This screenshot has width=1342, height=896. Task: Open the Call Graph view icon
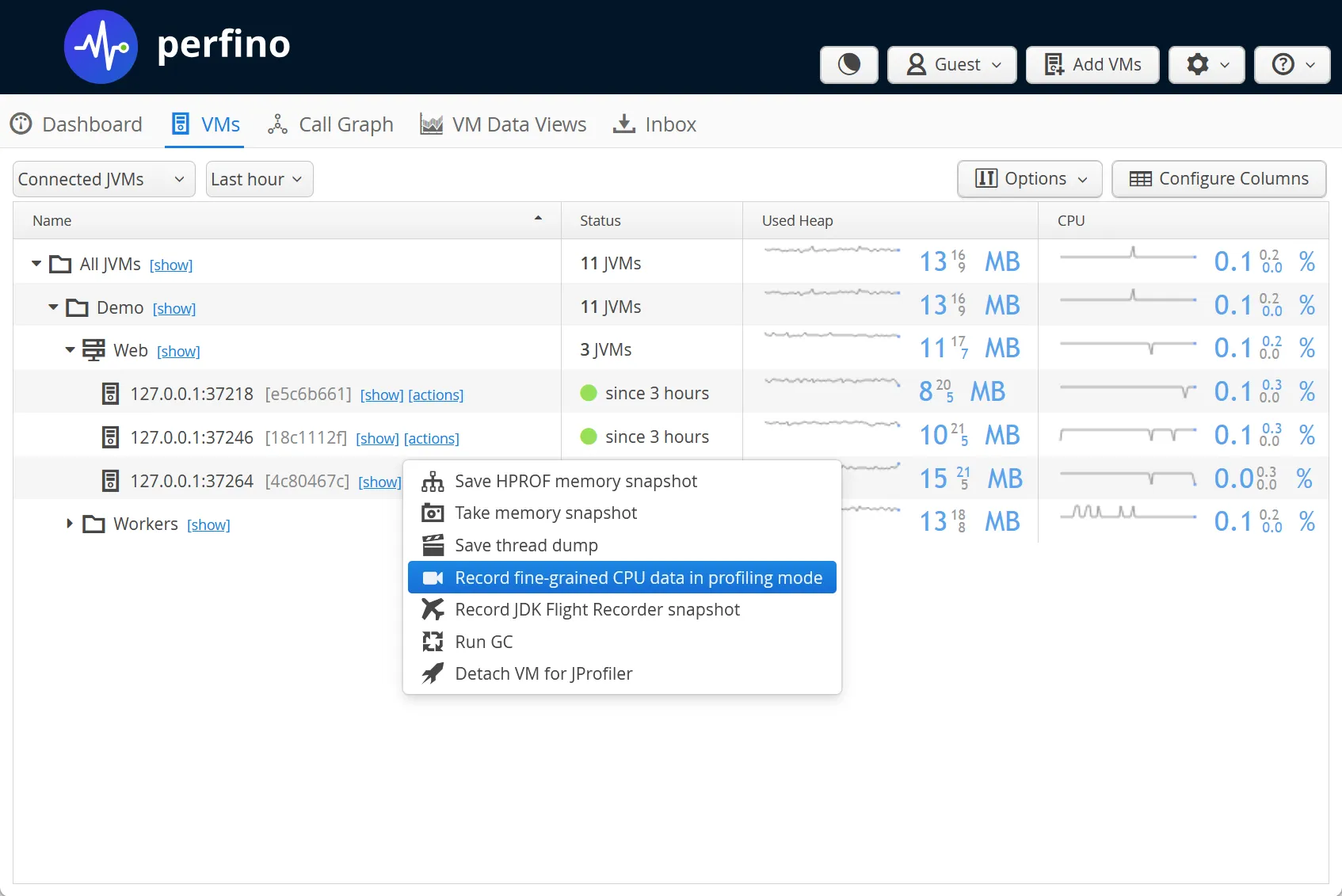[x=277, y=124]
